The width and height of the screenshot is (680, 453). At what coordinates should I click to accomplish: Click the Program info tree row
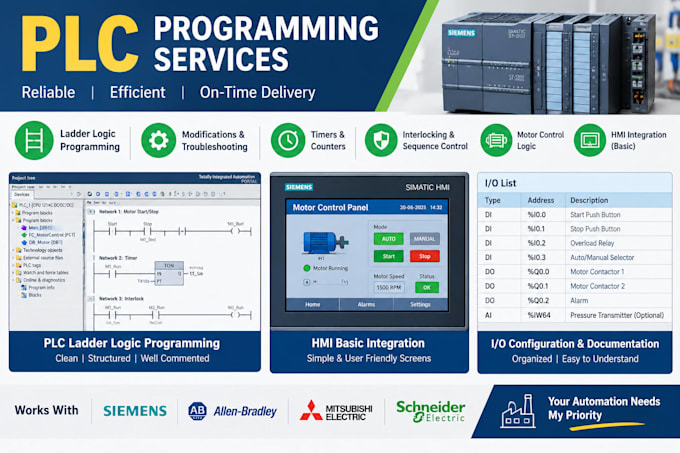[x=38, y=288]
